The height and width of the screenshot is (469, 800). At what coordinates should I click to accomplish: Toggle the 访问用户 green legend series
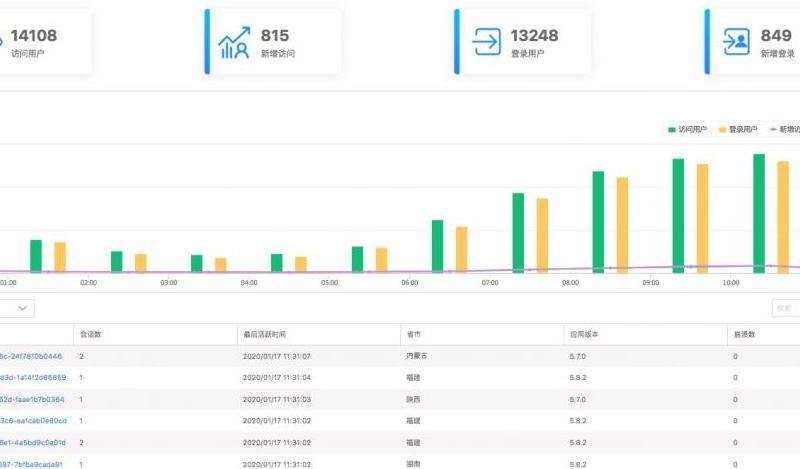(x=687, y=129)
